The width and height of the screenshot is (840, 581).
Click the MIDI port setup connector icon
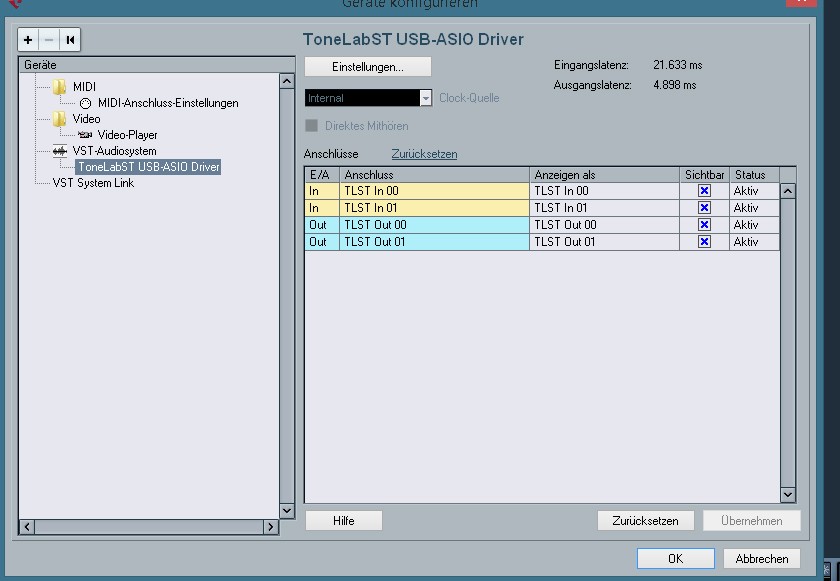pyautogui.click(x=85, y=103)
